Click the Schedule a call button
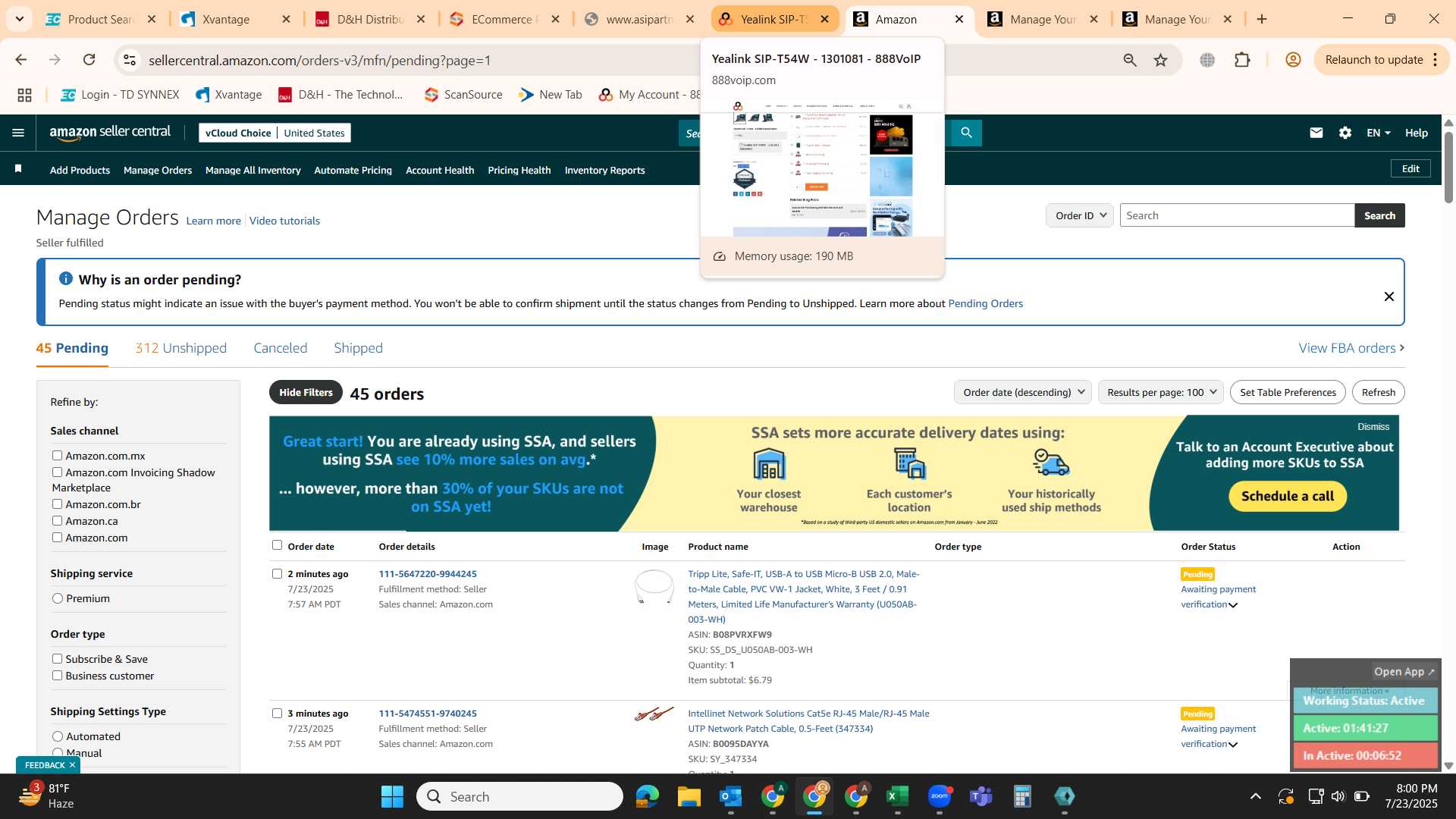1456x819 pixels. click(1288, 496)
